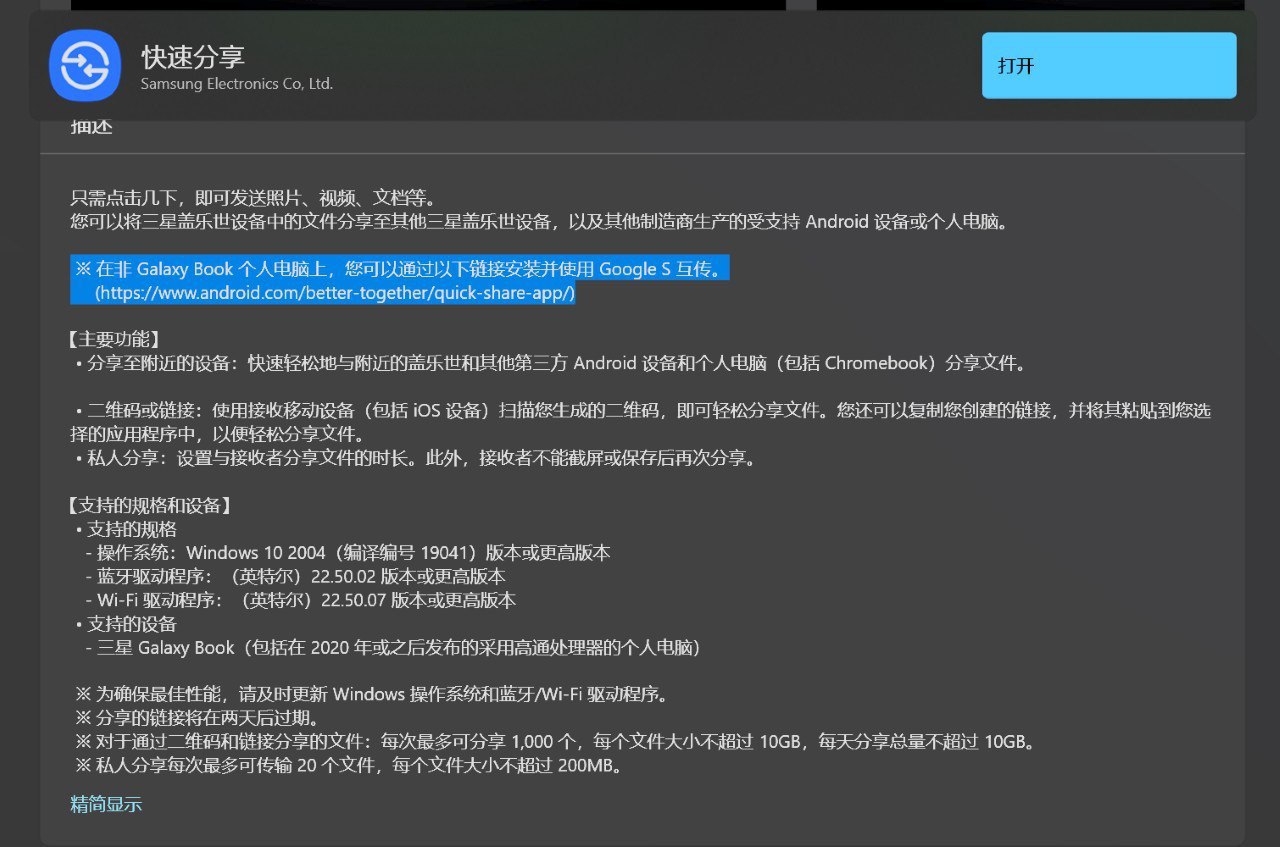Click the note about 200MB private sharing
This screenshot has height=847, width=1280.
click(349, 766)
